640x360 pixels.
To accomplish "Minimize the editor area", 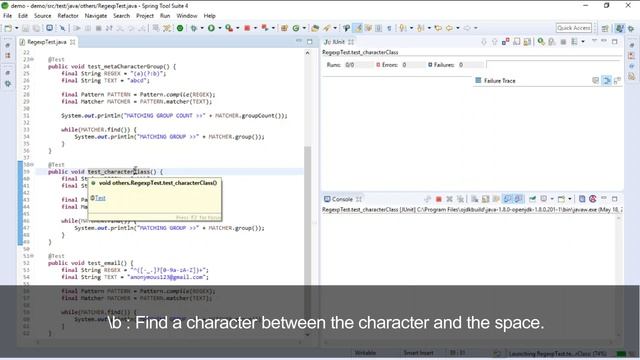I will click(x=299, y=41).
